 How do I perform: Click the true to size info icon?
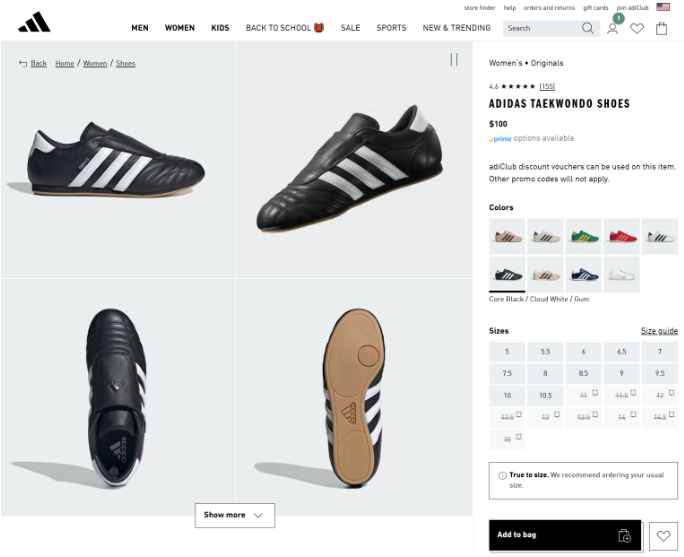pos(502,475)
